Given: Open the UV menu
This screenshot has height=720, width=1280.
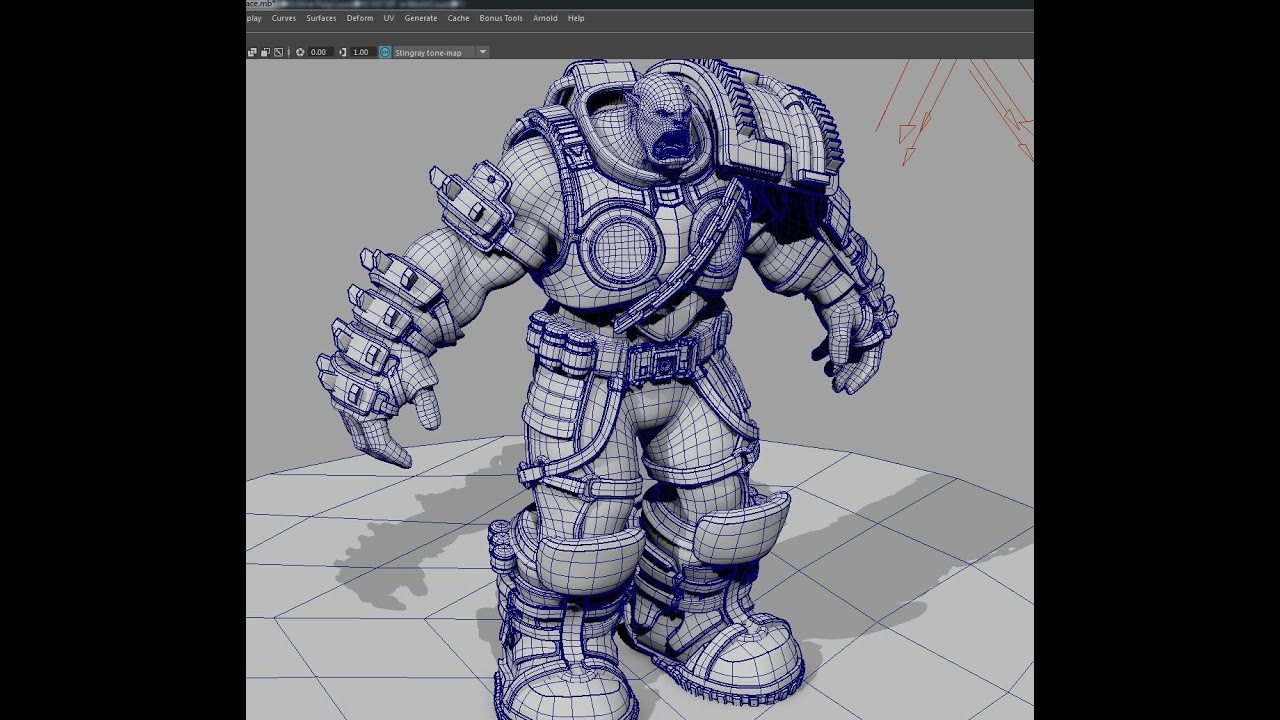Looking at the screenshot, I should click(x=389, y=18).
